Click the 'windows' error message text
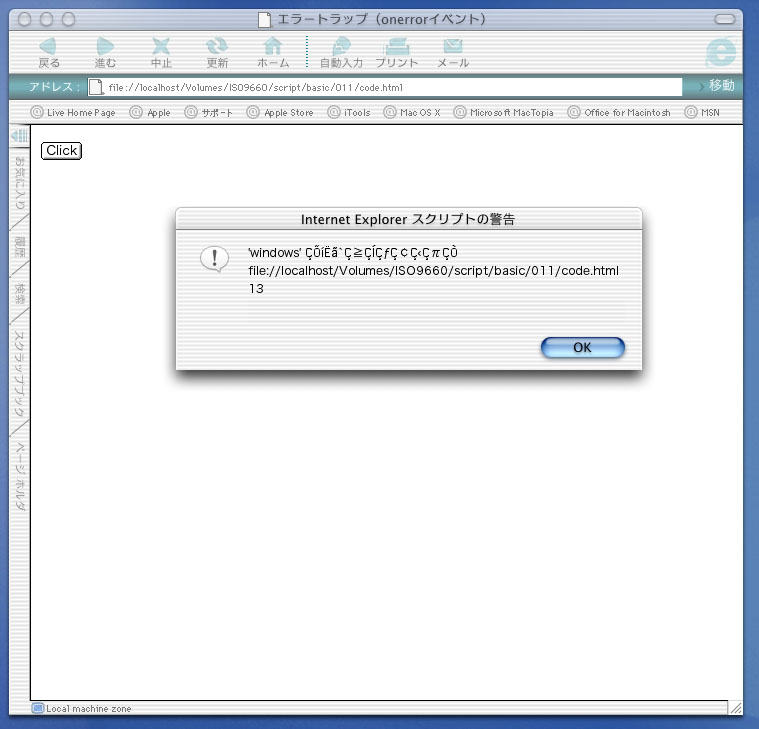This screenshot has width=759, height=729. (353, 253)
